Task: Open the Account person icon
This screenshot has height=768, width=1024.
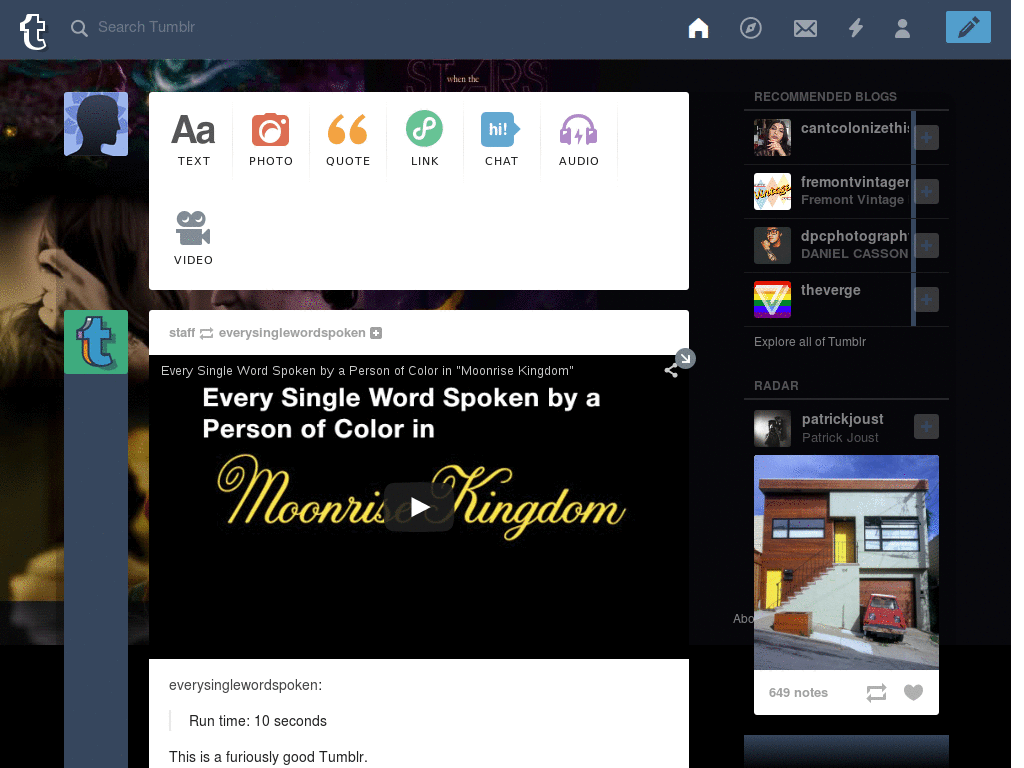Action: point(903,28)
